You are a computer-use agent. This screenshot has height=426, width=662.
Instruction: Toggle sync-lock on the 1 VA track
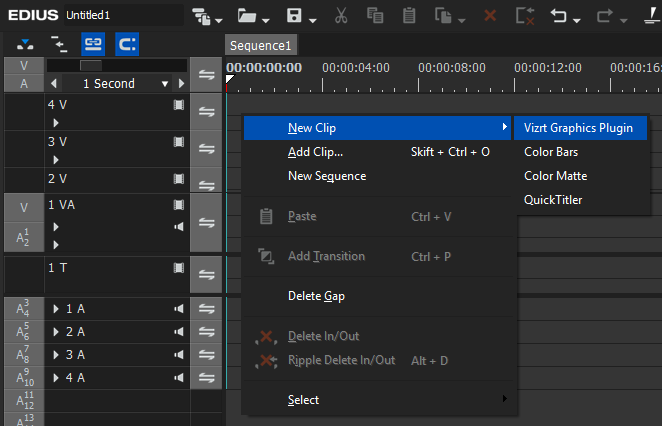206,222
